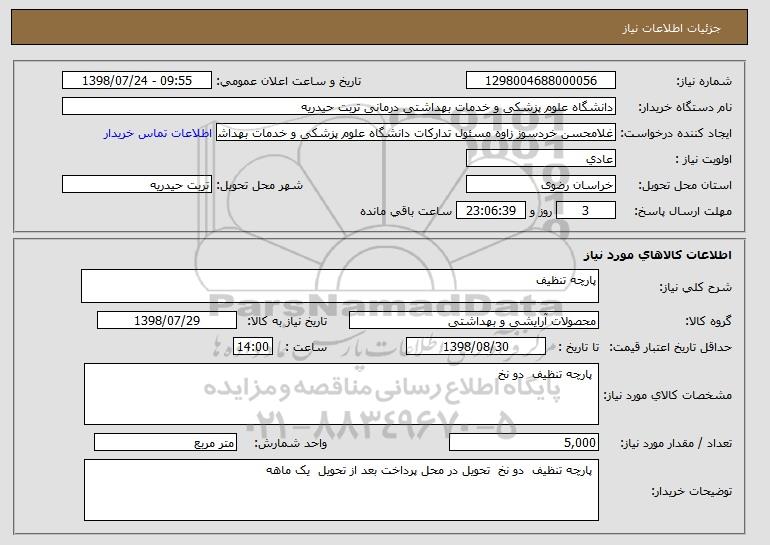Viewport: 770px width, 545px height.
Task: Click the public announcement date field 1398/07/24 - 09:55
Action: [x=137, y=81]
